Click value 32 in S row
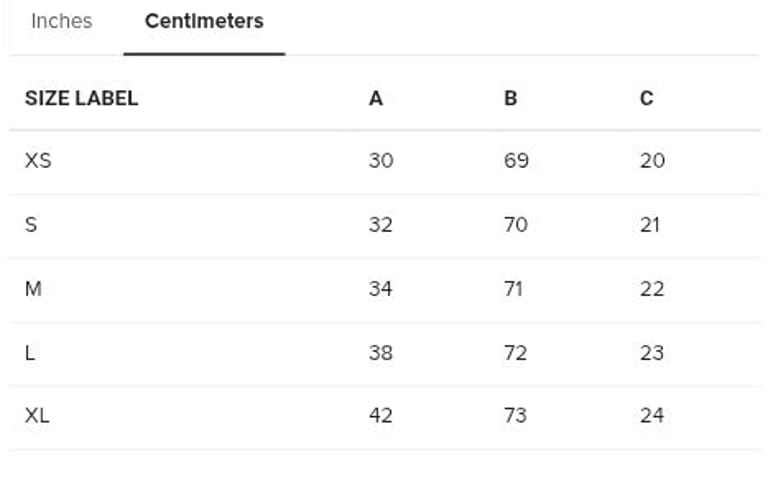 (x=380, y=224)
